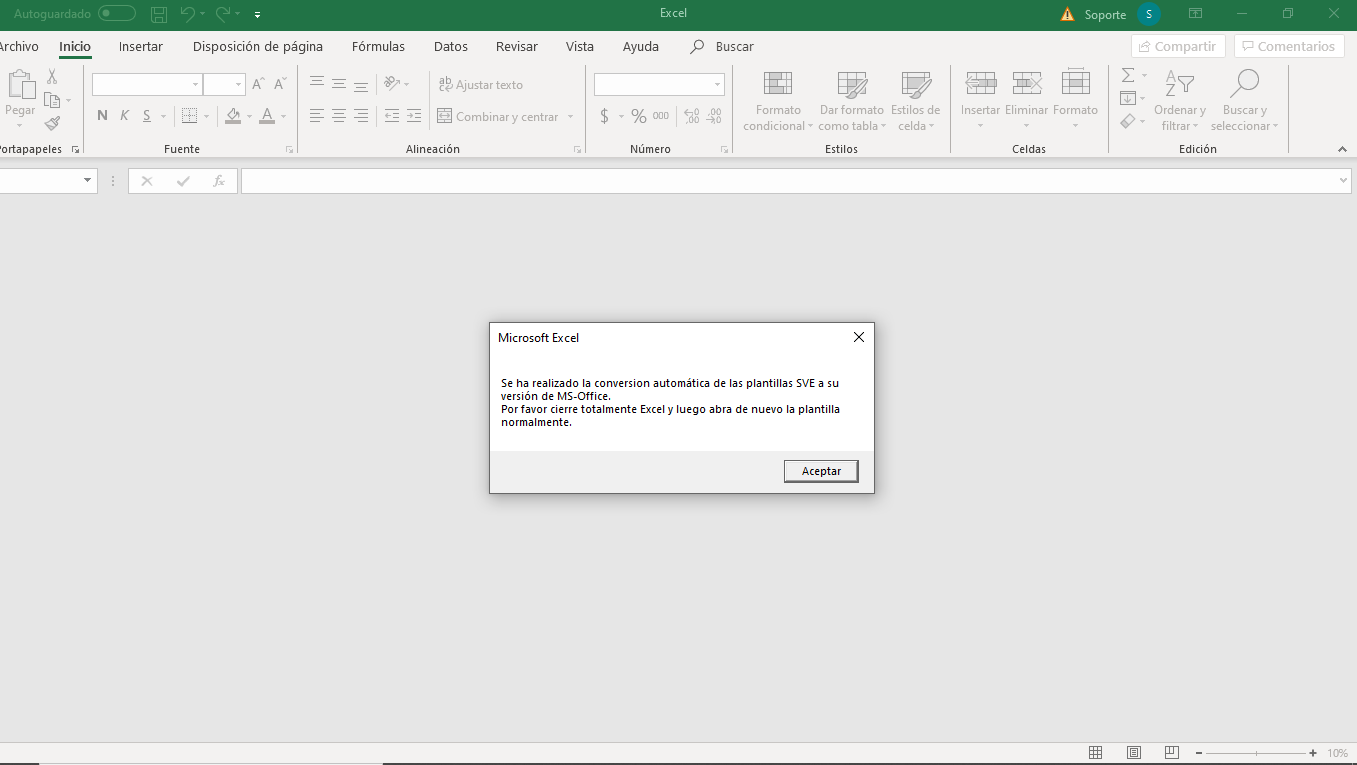
Task: Click the Copy icon
Action: point(52,100)
